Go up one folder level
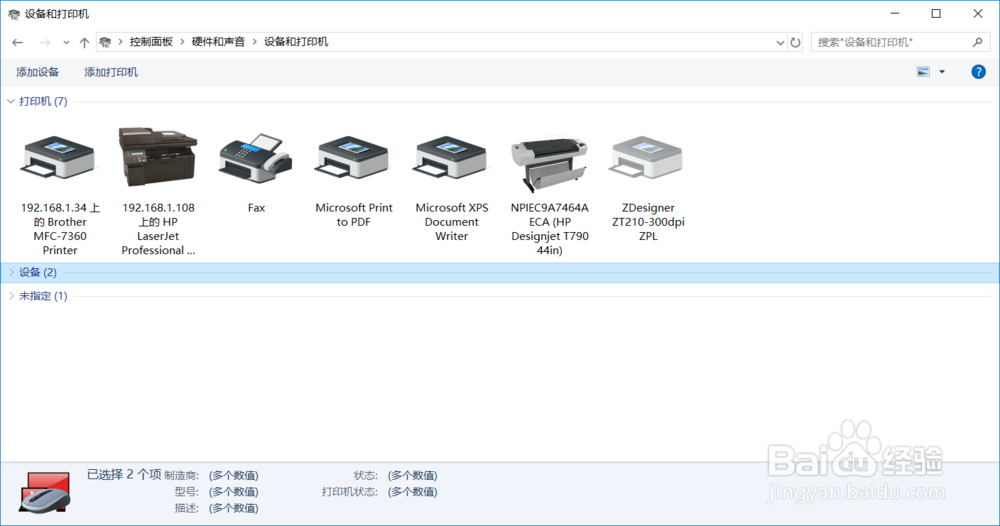 84,42
